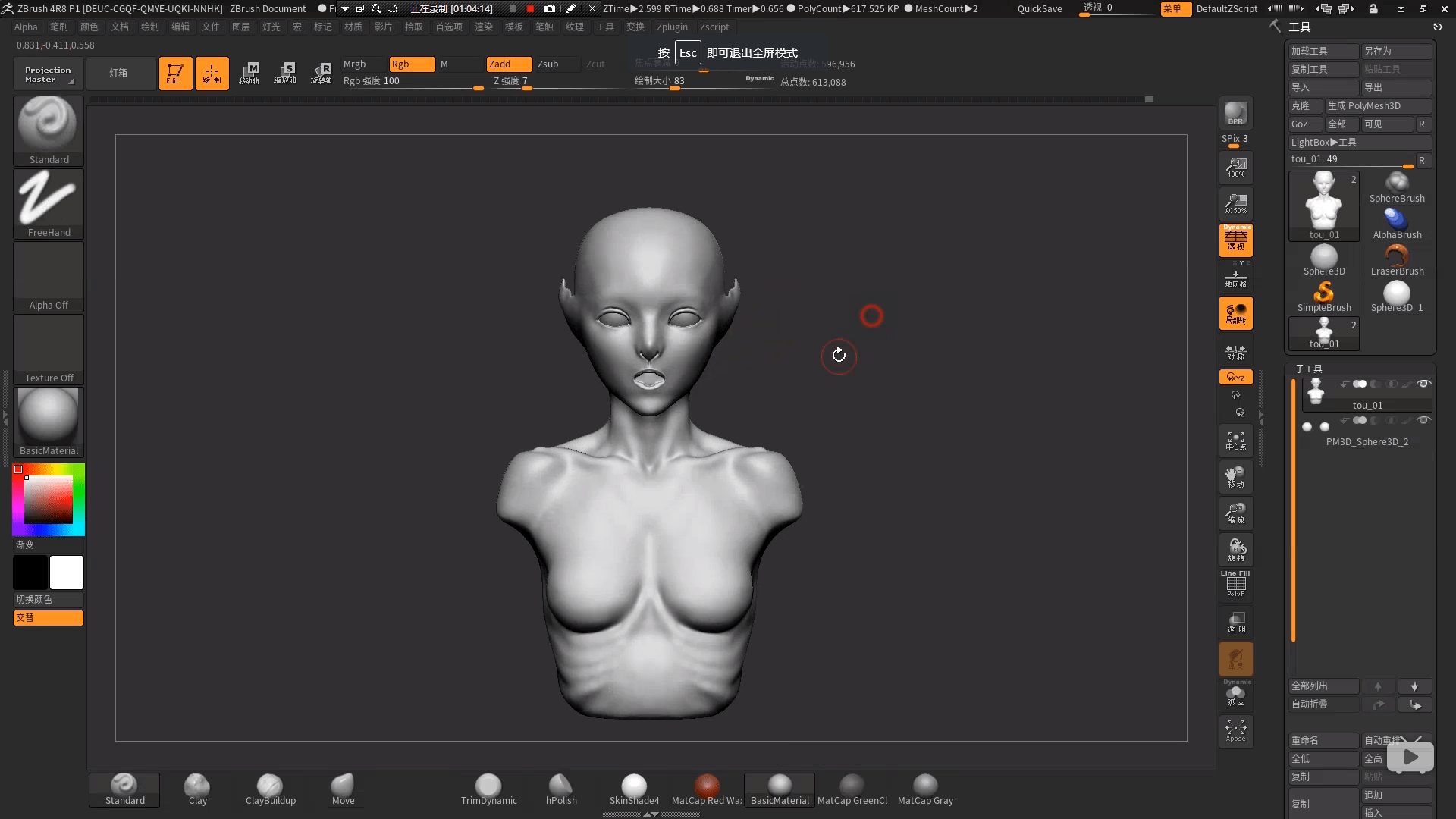Image resolution: width=1456 pixels, height=819 pixels.
Task: Click the move view (移动) icon
Action: click(1235, 478)
